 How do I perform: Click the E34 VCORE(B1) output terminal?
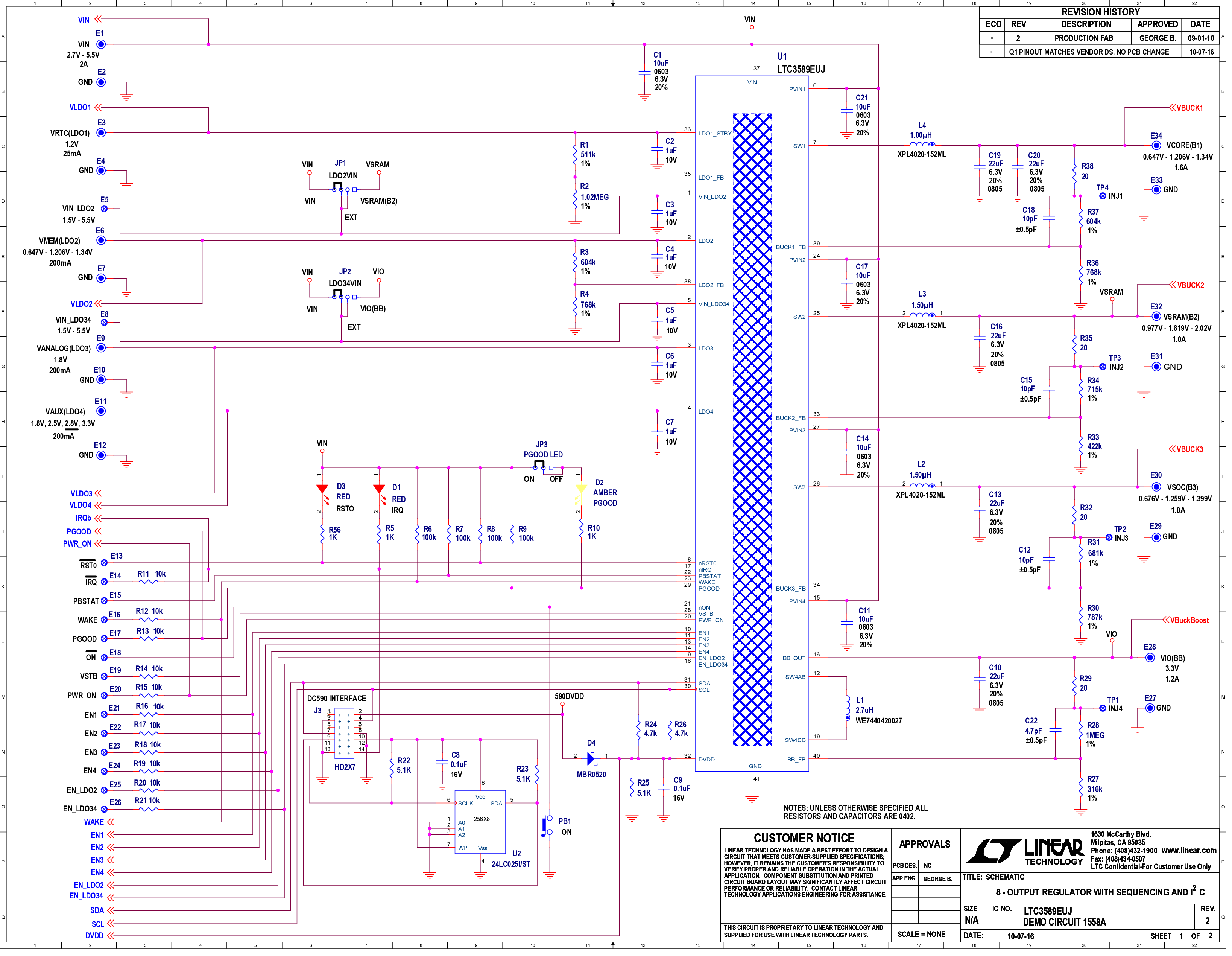[x=1156, y=145]
